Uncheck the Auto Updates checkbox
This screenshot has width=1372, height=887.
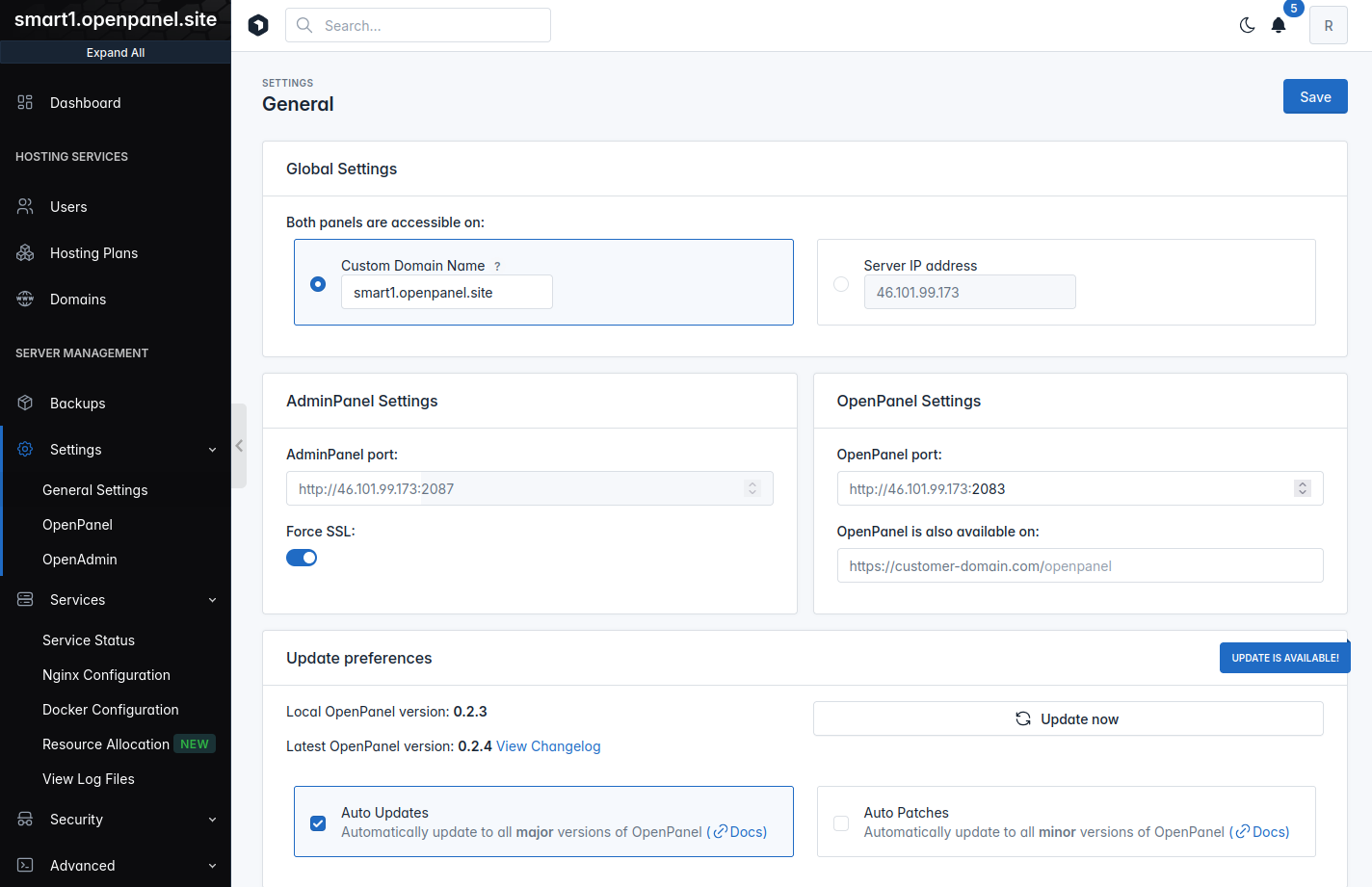(318, 823)
